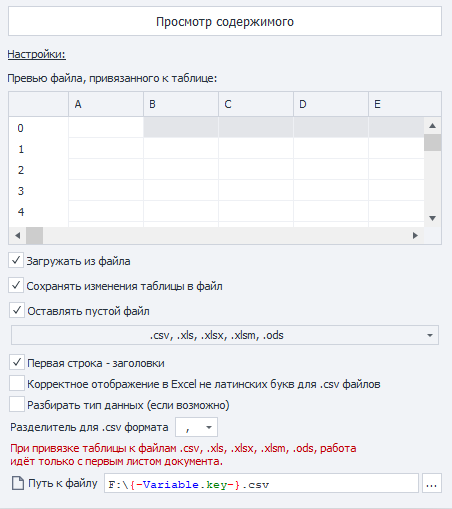Enable Корректное отображение в Excel checkbox

pos(17,383)
